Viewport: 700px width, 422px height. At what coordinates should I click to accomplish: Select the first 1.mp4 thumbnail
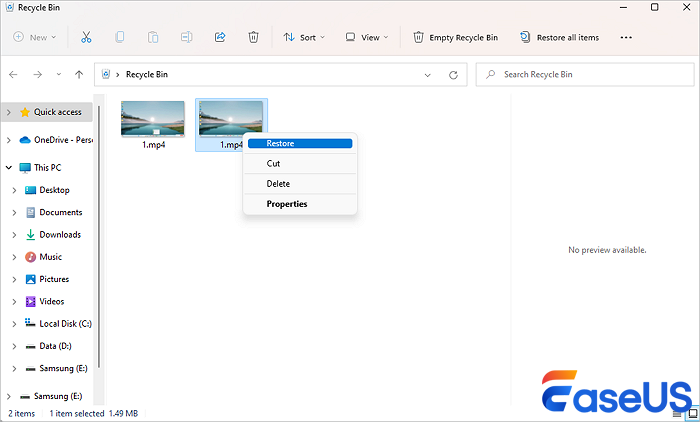pos(153,119)
